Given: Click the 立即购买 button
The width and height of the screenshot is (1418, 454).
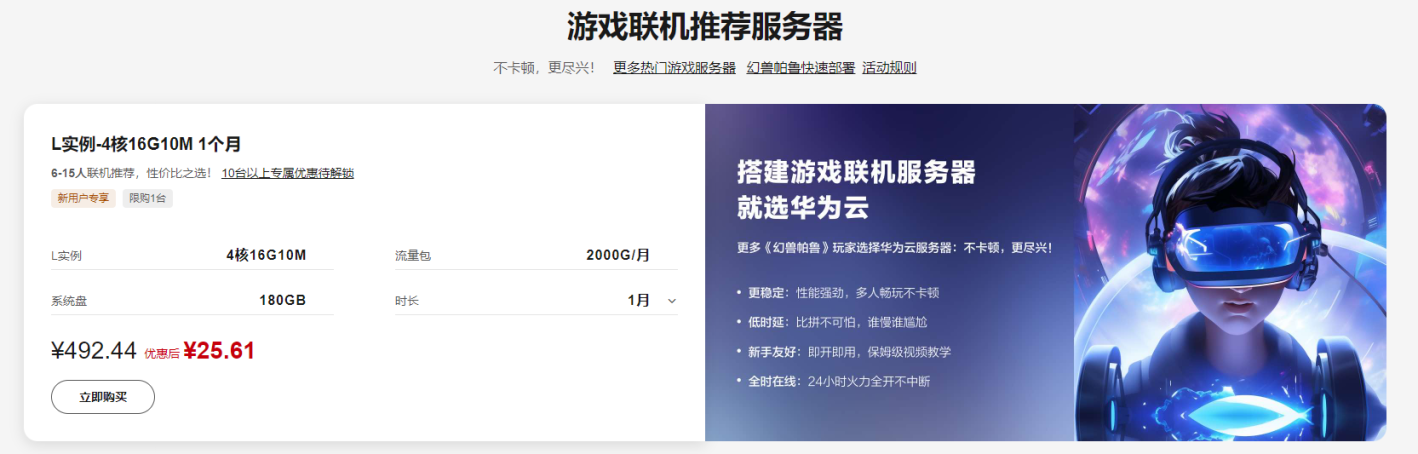Looking at the screenshot, I should (103, 397).
